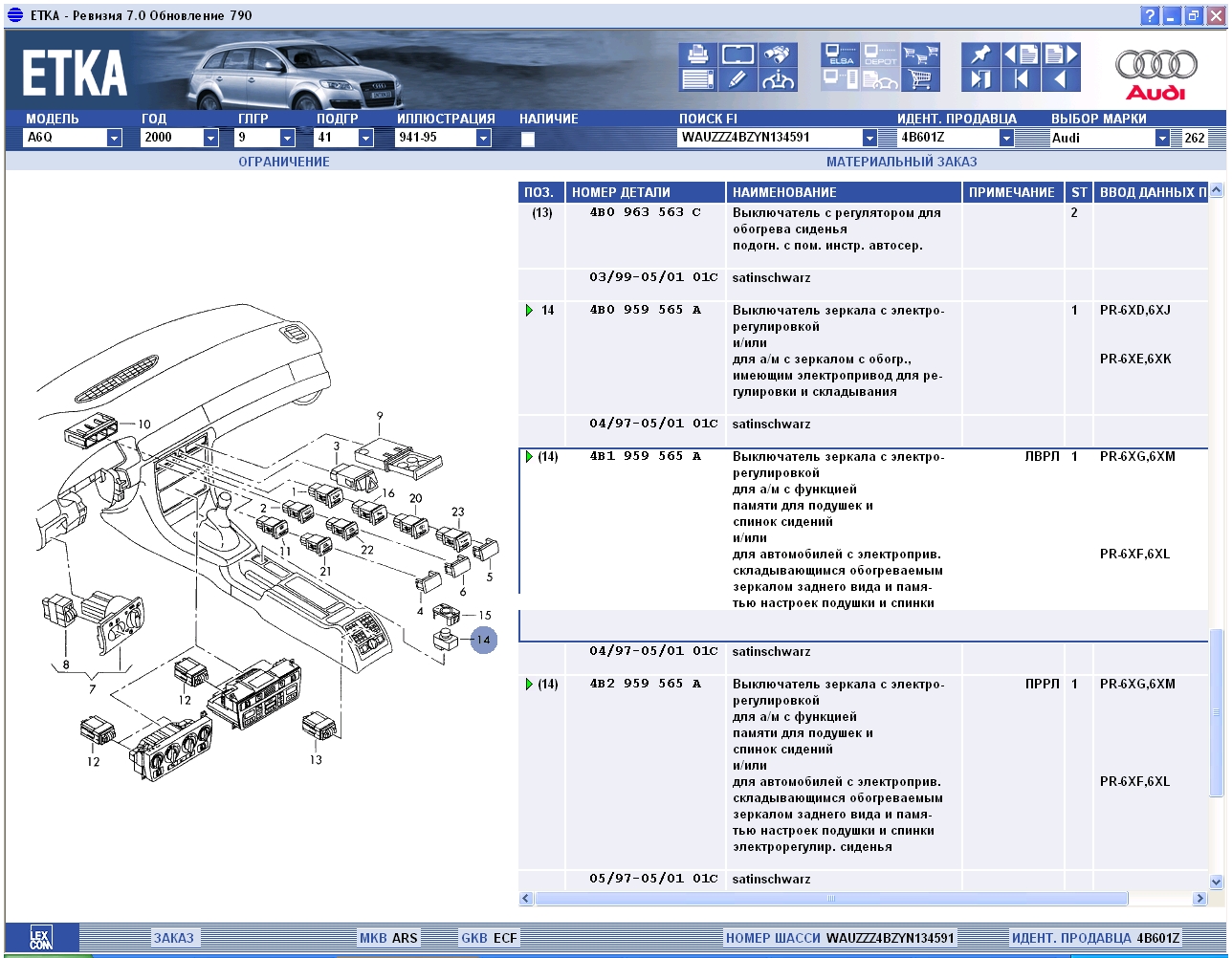Click the vertical scrollbar thumb of parts list

pos(1217,712)
